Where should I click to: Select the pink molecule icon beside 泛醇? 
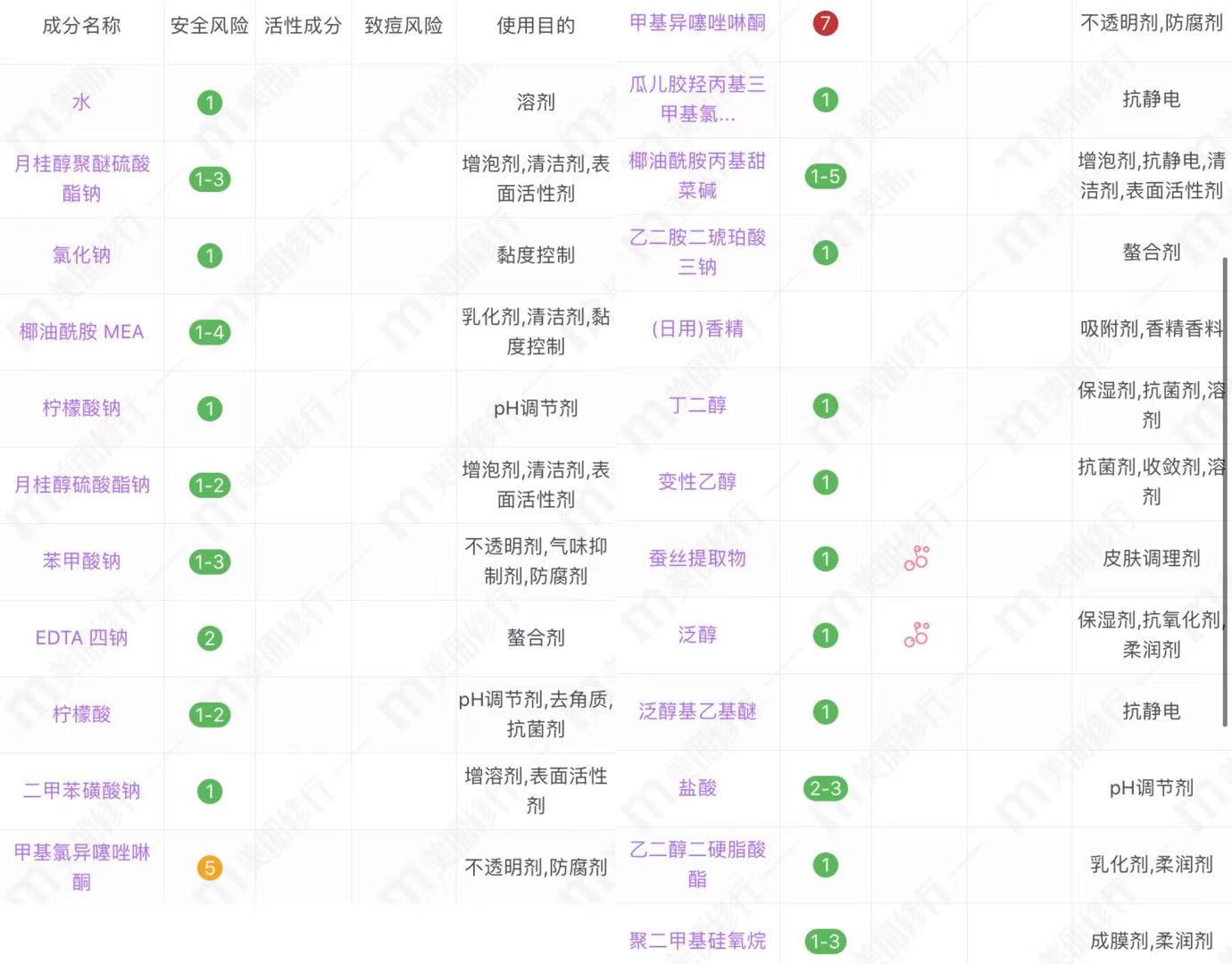point(918,636)
